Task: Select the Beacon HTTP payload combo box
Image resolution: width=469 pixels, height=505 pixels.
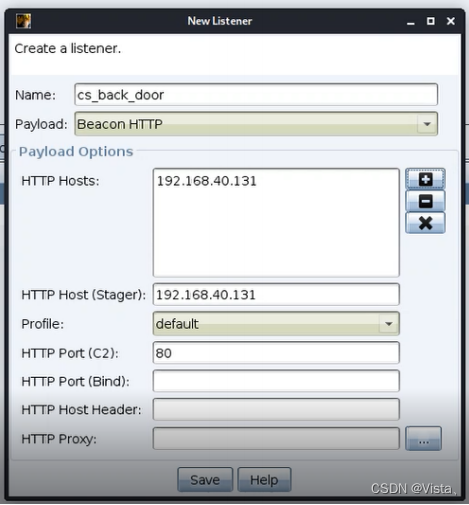Action: (256, 124)
